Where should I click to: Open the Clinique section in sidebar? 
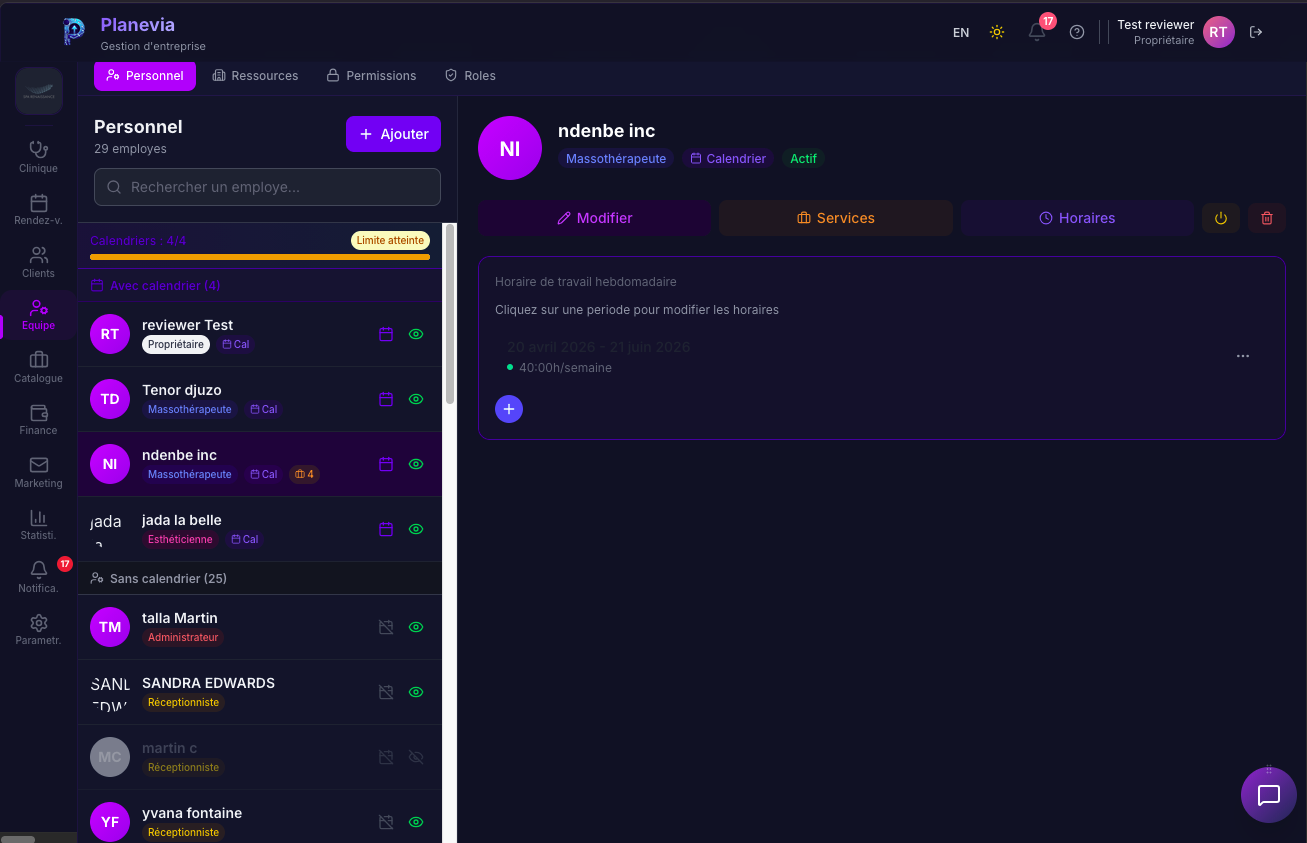[x=38, y=157]
